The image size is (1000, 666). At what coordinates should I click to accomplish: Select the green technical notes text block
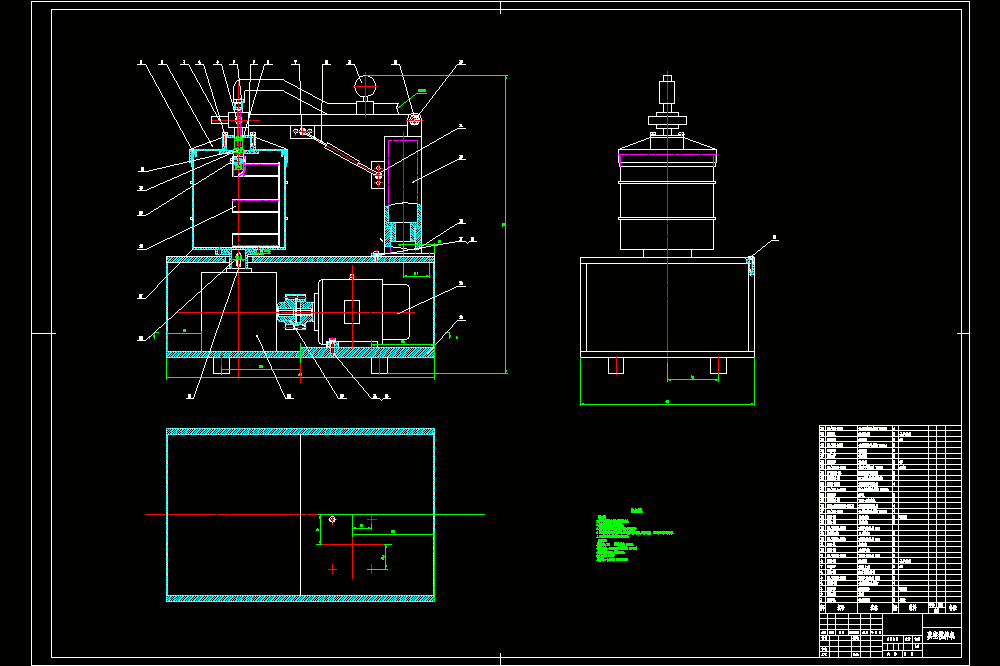pos(634,536)
